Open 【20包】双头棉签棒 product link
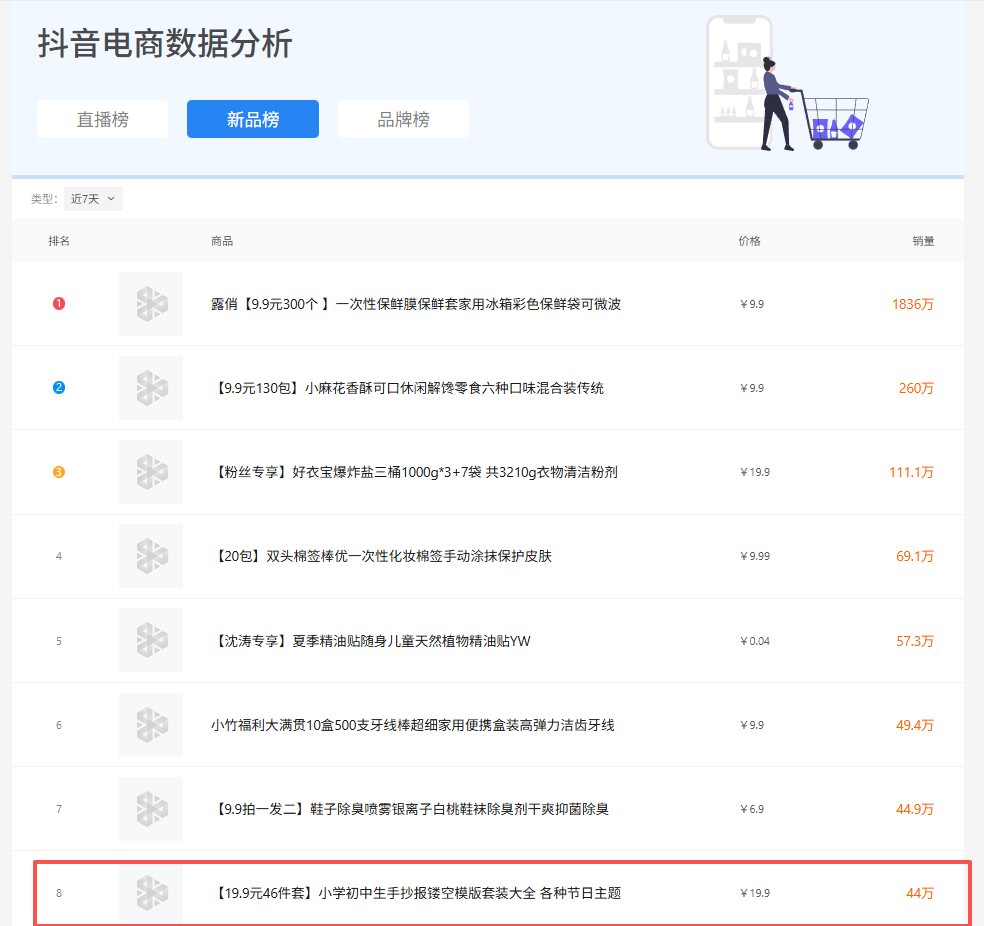984x926 pixels. point(382,556)
